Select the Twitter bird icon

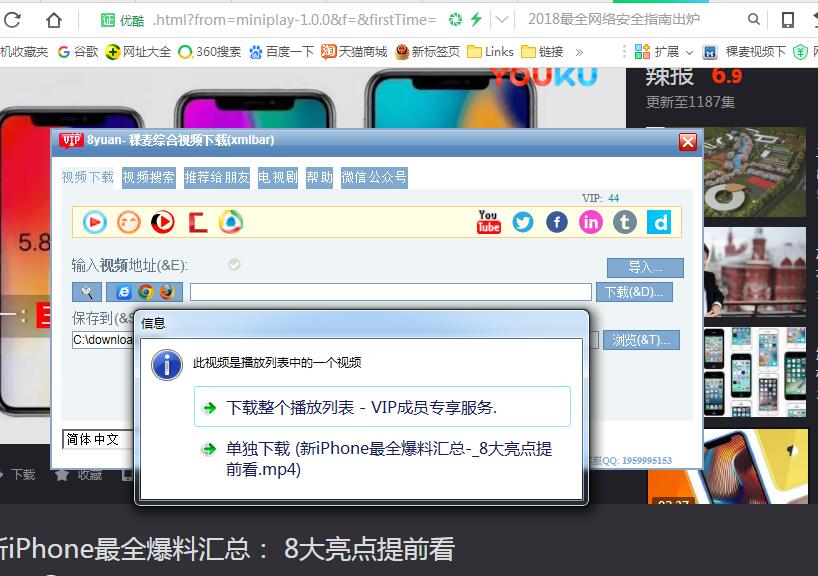(523, 222)
